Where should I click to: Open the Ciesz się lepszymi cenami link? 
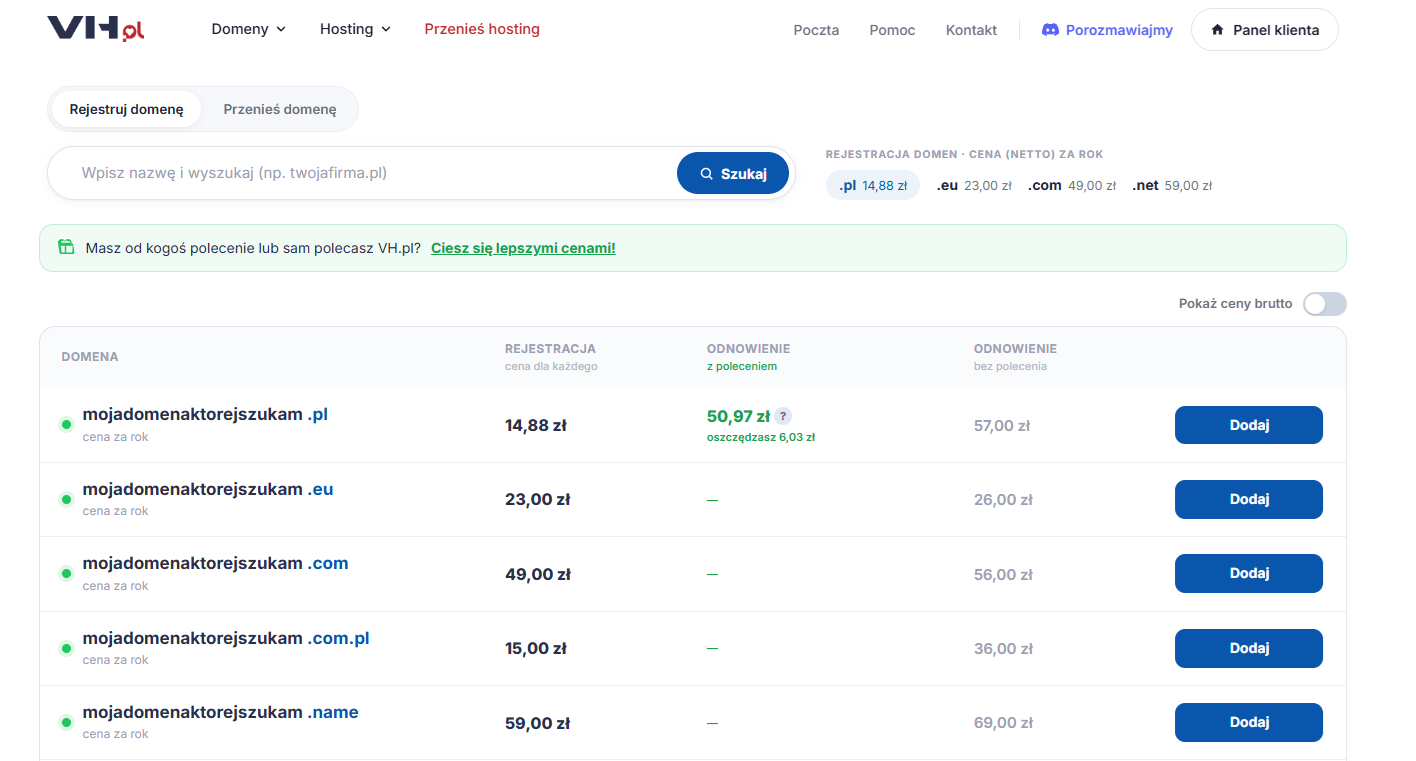(x=523, y=248)
